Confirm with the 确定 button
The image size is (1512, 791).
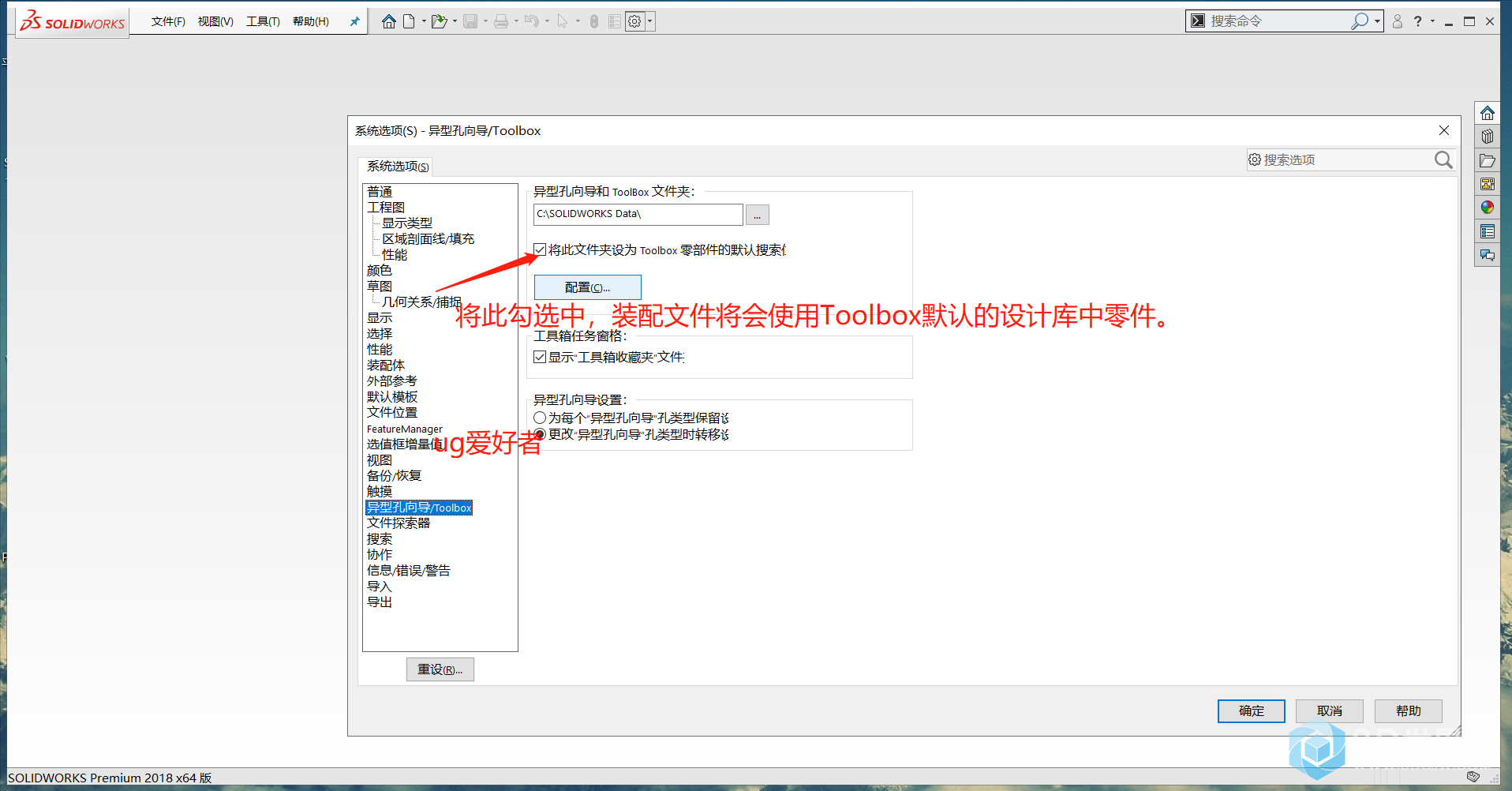1252,711
